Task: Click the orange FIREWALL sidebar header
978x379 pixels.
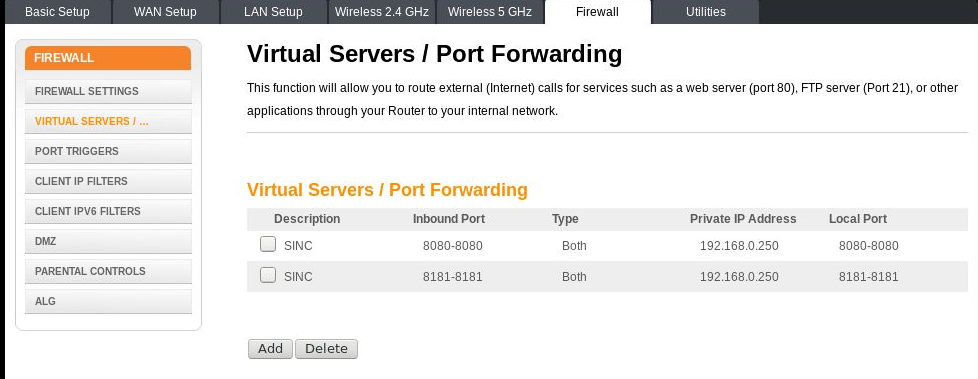Action: tap(108, 58)
